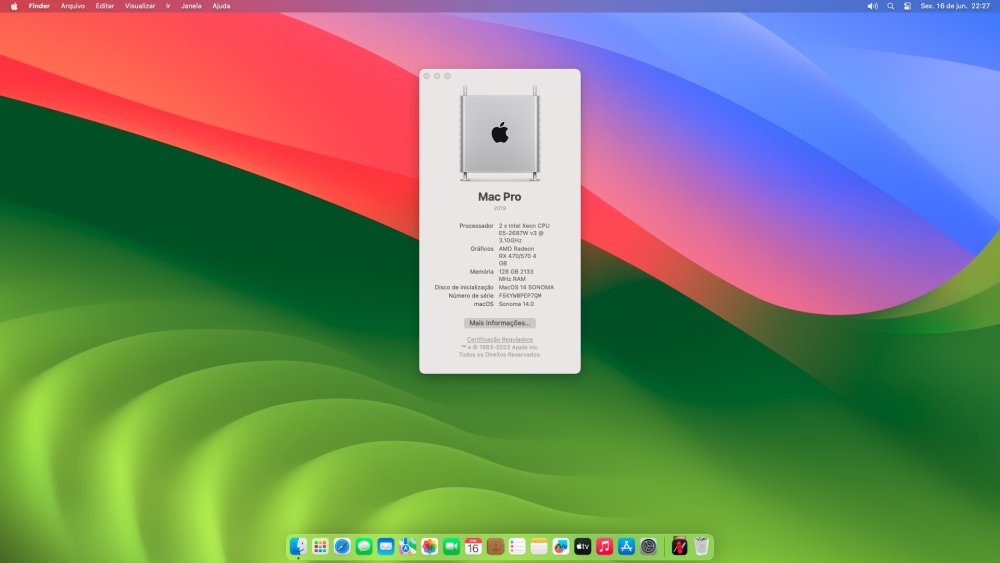This screenshot has width=1000, height=563.
Task: Open the Apple menu
Action: (14, 6)
